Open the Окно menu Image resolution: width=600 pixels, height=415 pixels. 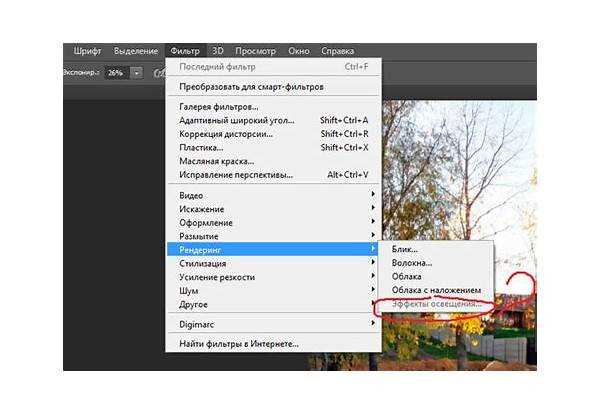coord(298,51)
